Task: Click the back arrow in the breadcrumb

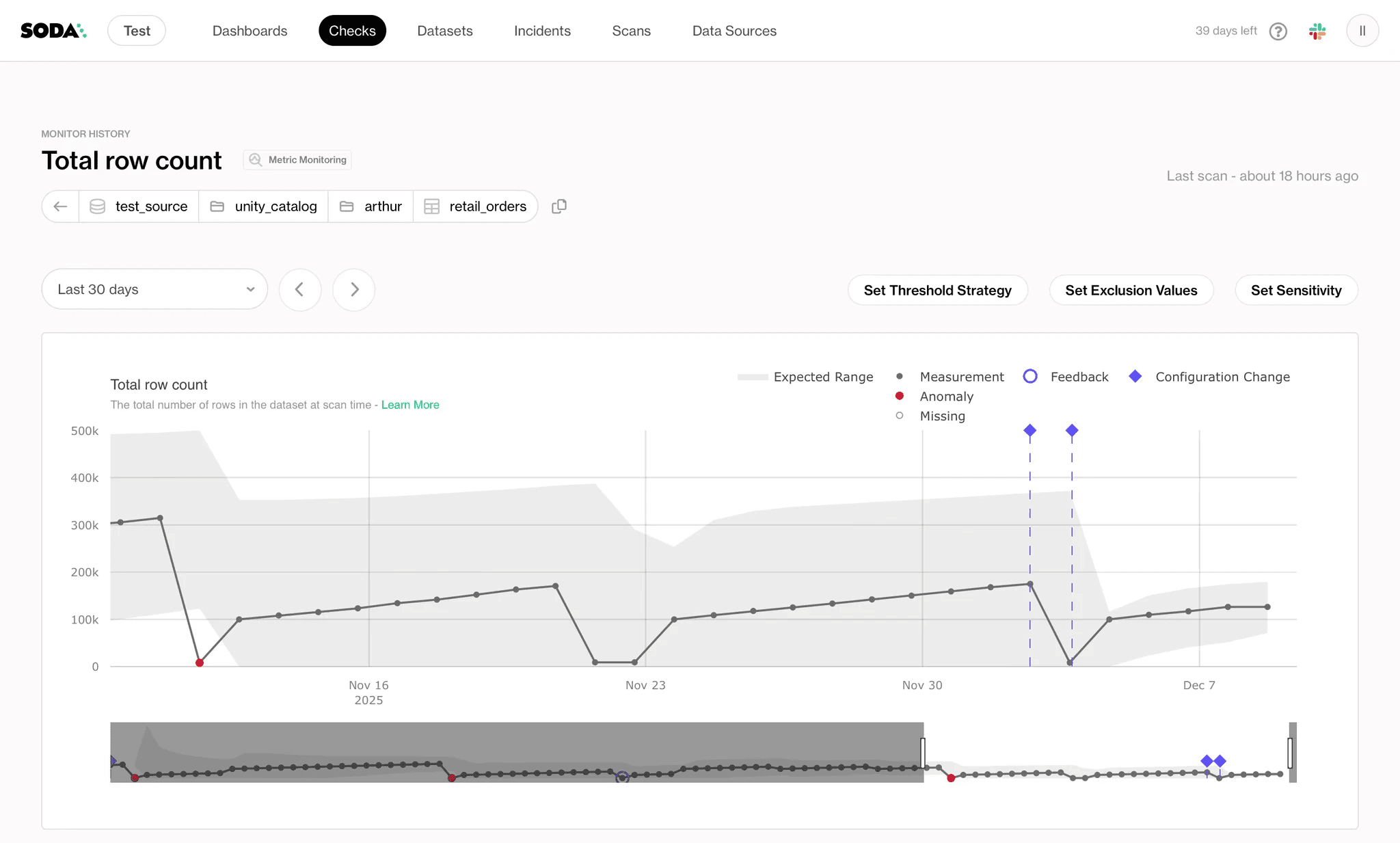Action: pyautogui.click(x=60, y=206)
